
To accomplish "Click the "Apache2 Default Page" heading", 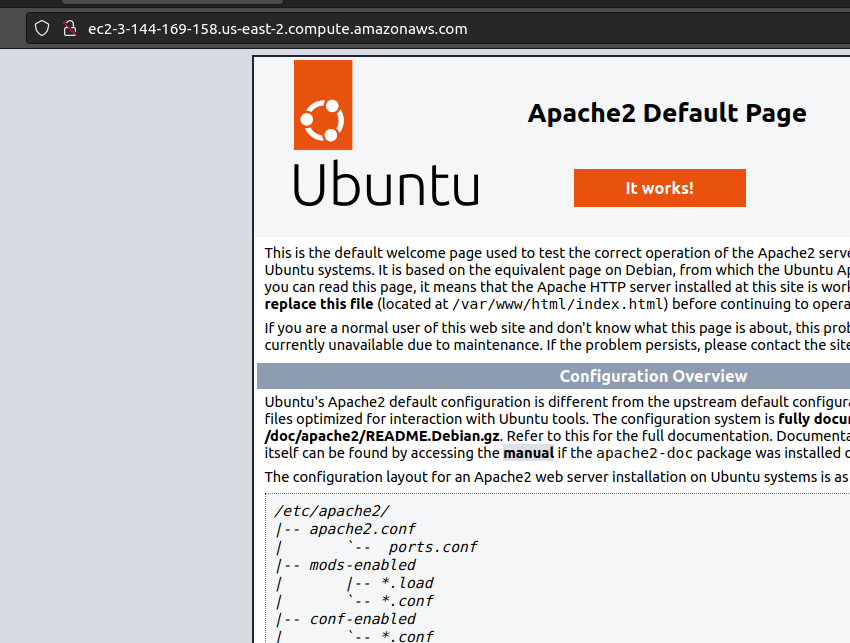I will 667,113.
